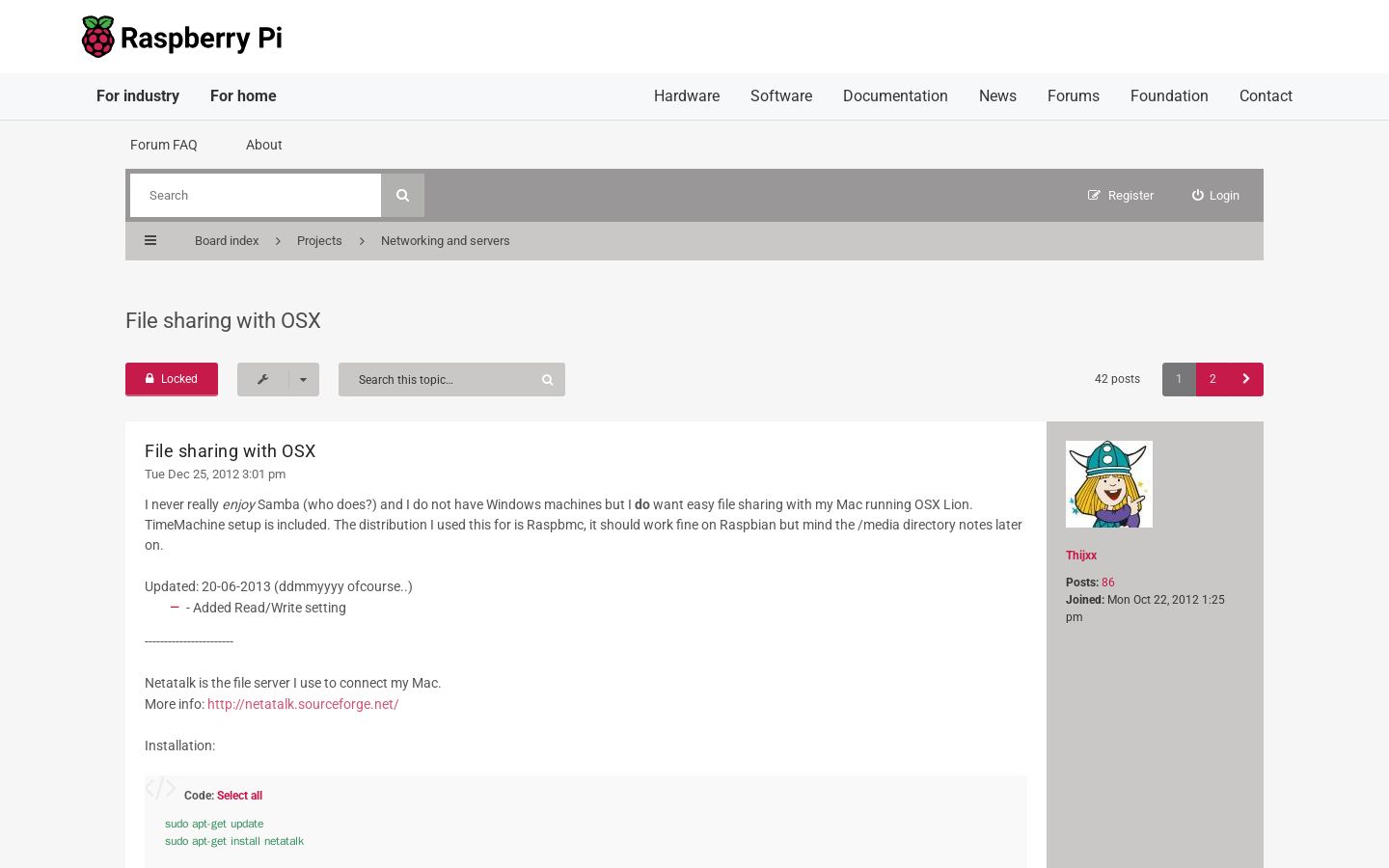Open the topic tools wrench button
This screenshot has width=1389, height=868.
pyautogui.click(x=262, y=379)
